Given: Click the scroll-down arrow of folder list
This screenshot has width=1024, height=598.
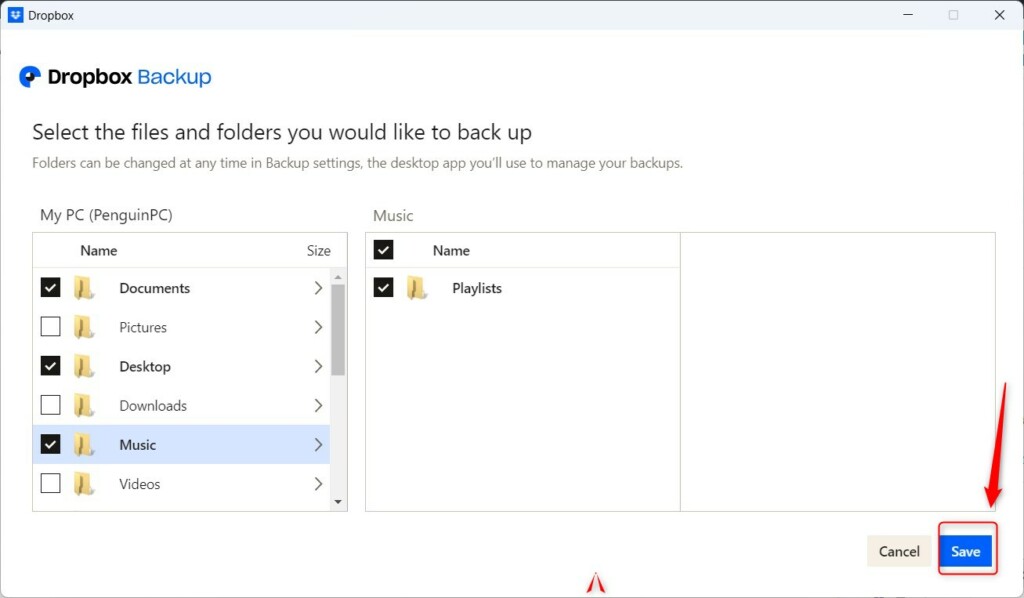Looking at the screenshot, I should tap(338, 501).
